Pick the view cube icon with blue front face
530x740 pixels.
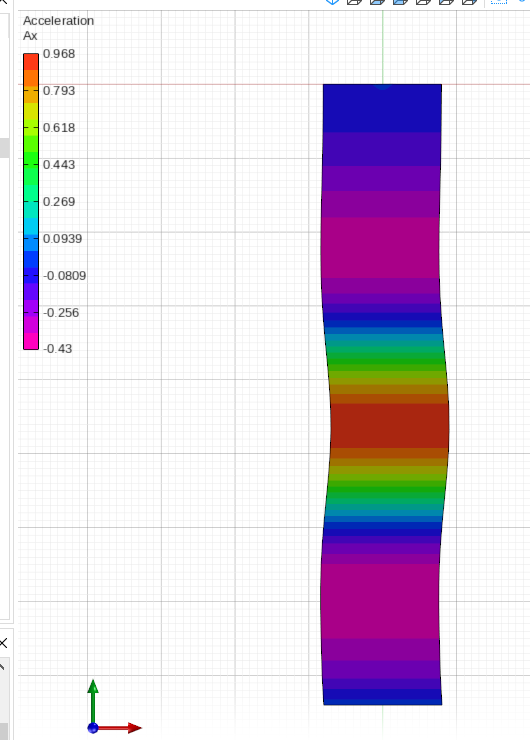[400, 1]
